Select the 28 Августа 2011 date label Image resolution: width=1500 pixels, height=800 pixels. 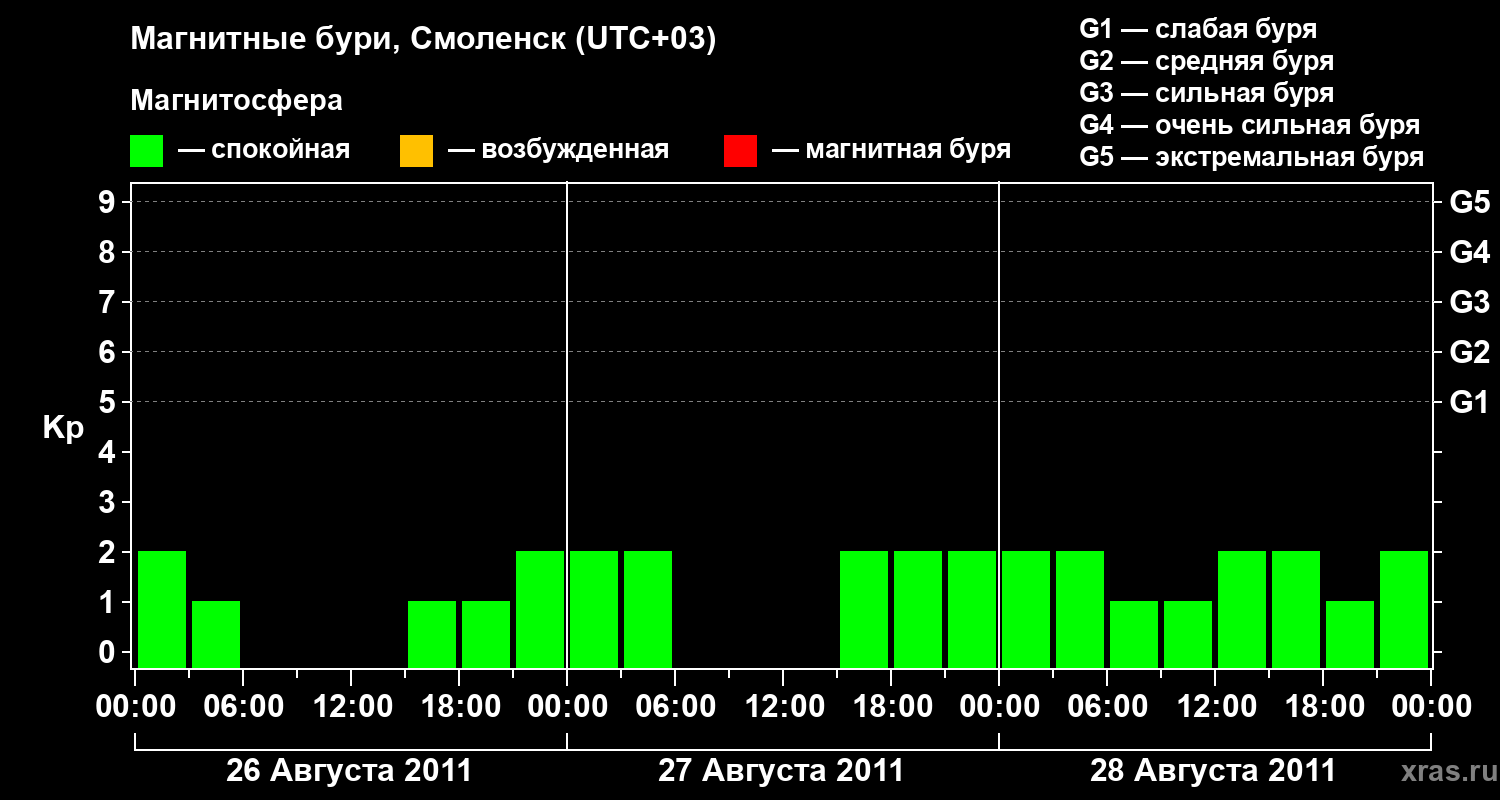[1213, 771]
